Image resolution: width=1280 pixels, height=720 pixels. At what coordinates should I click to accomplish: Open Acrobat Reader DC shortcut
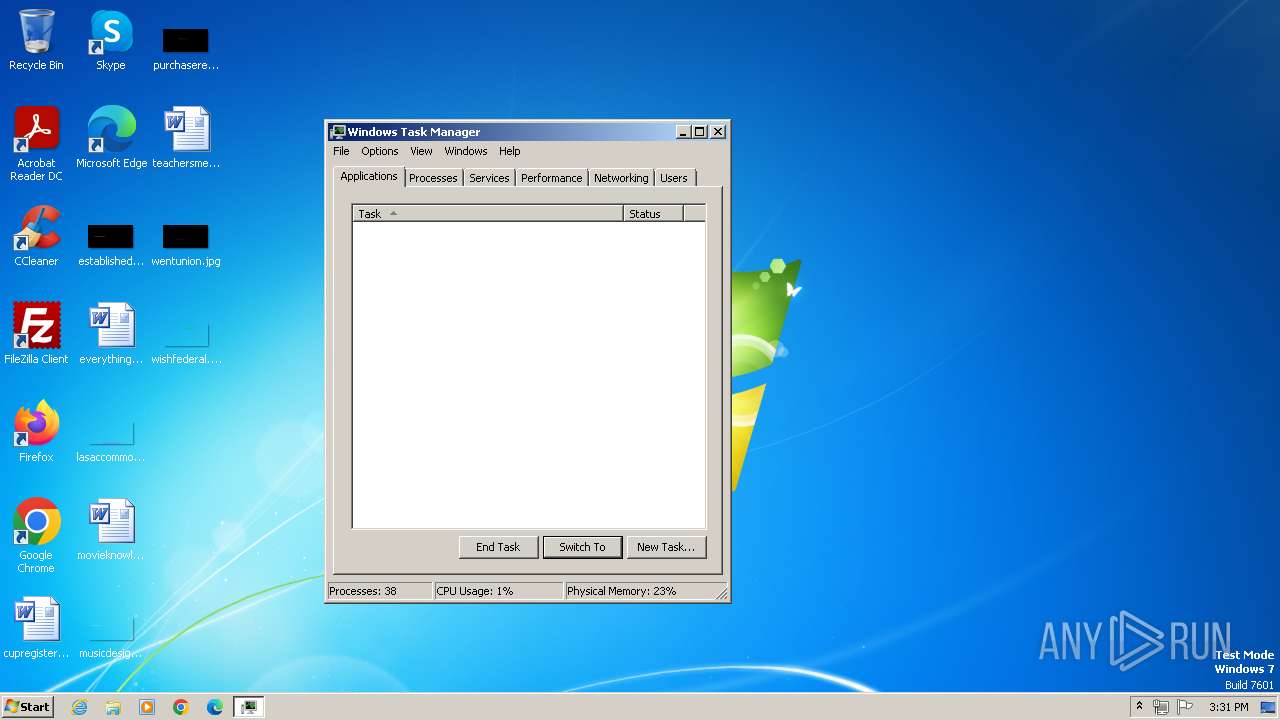(36, 143)
